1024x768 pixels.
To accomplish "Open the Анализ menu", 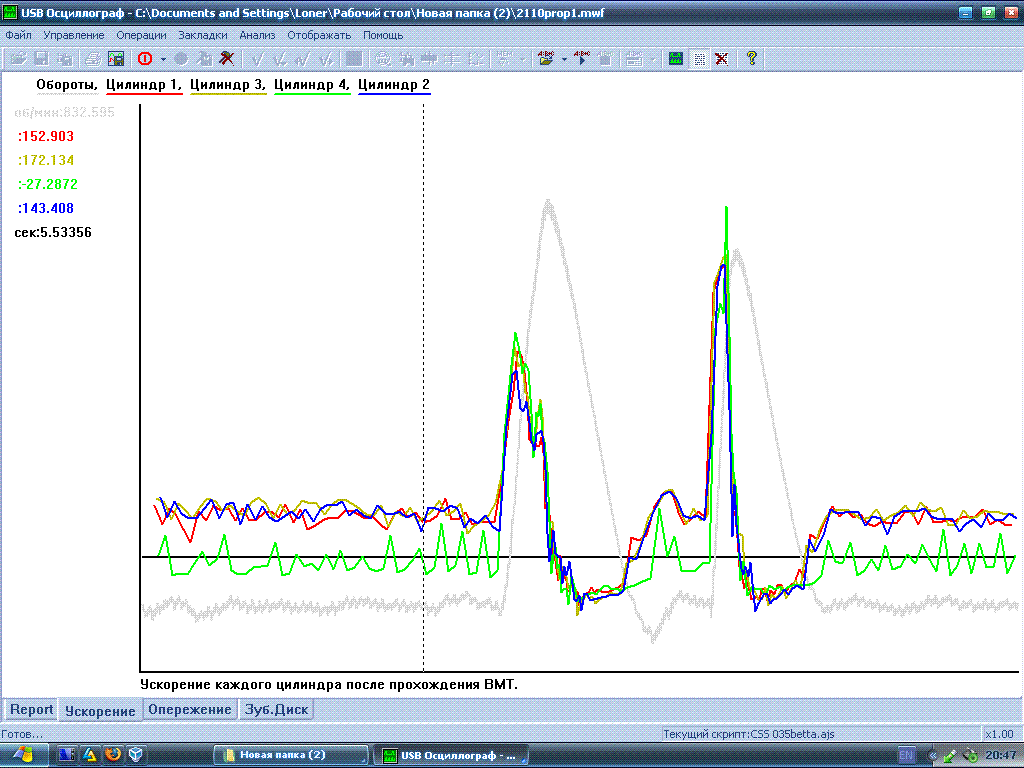I will pyautogui.click(x=257, y=35).
